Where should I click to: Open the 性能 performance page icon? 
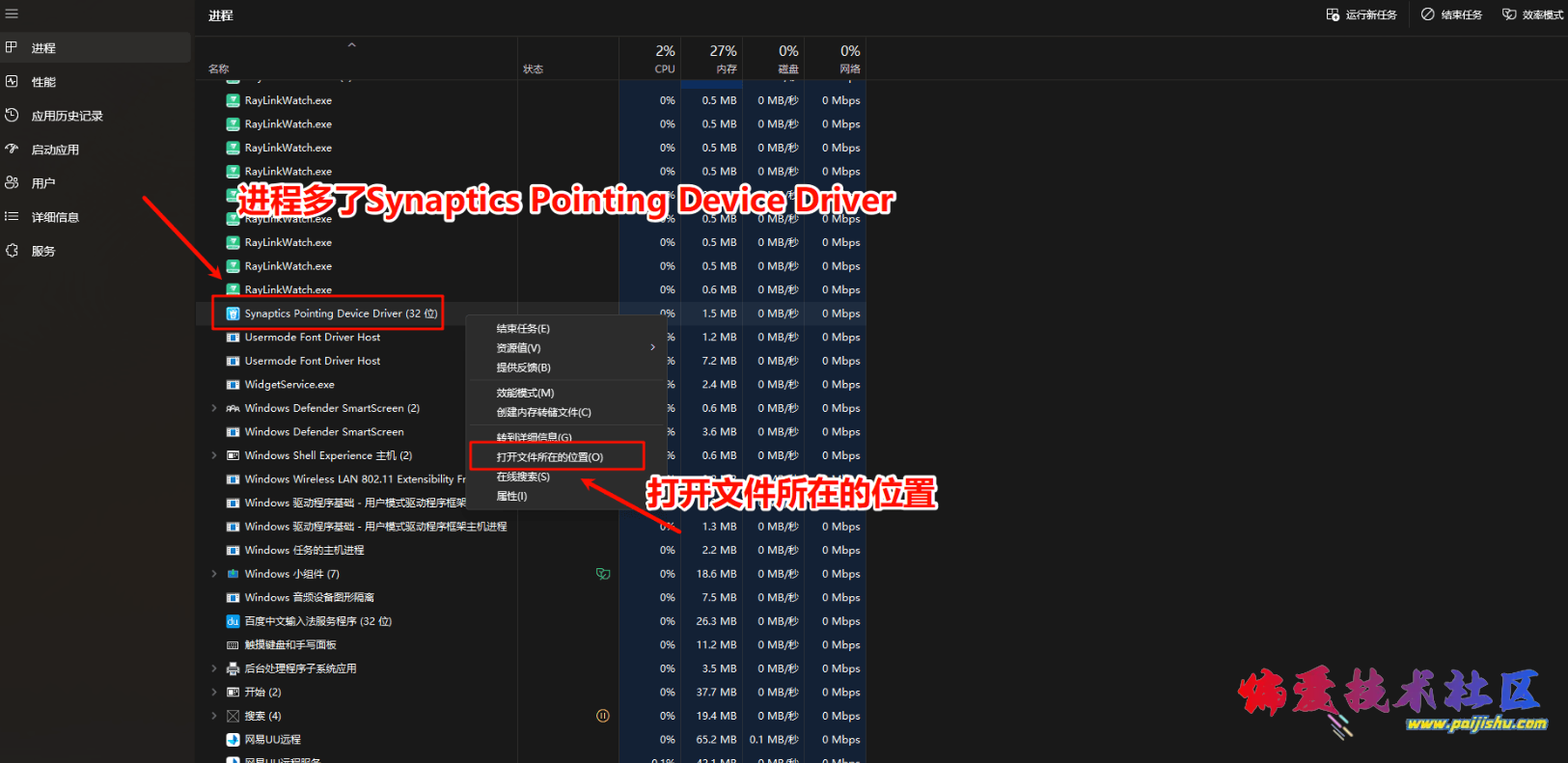pos(12,82)
